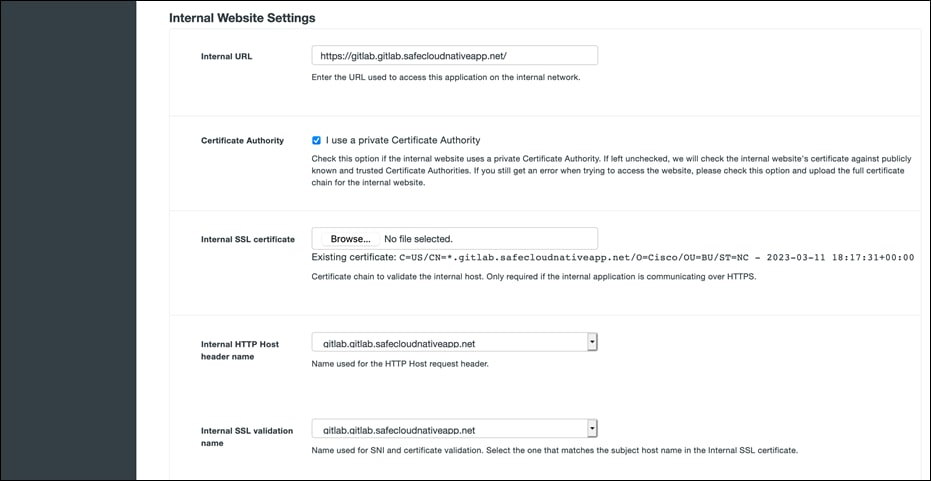Click the 'Certificate Authority' field label

point(242,141)
